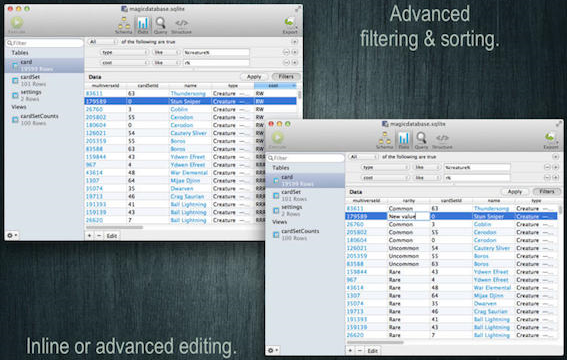This screenshot has width=567, height=360.
Task: Click the green Execute button in the back window
Action: (x=17, y=25)
